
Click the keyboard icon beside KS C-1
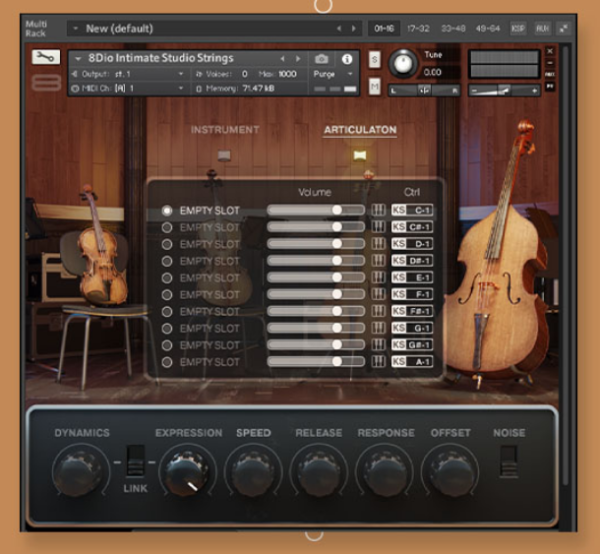[x=378, y=210]
